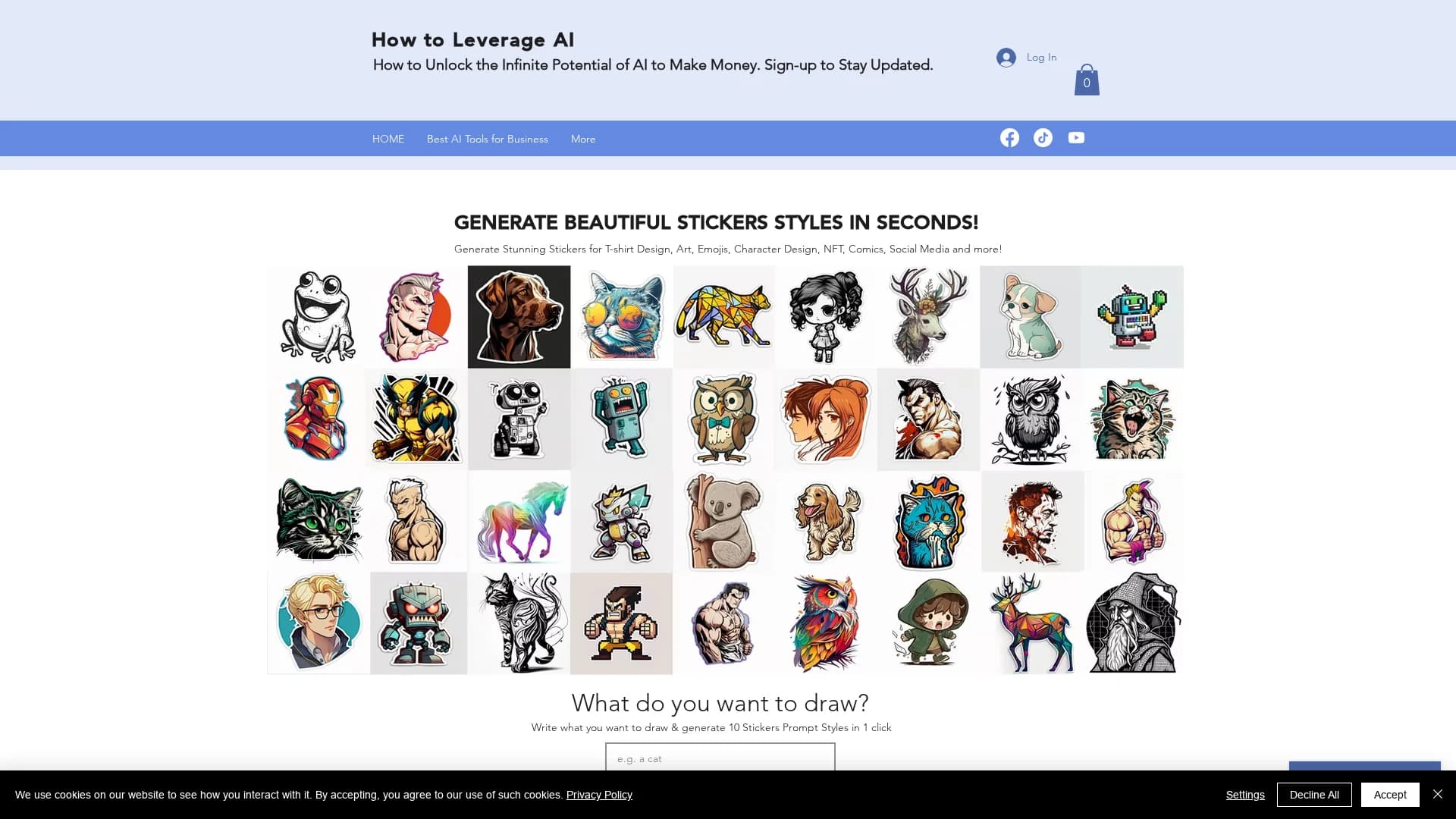1456x819 pixels.
Task: Select the Wolverine yellow suit sticker
Action: (x=416, y=419)
